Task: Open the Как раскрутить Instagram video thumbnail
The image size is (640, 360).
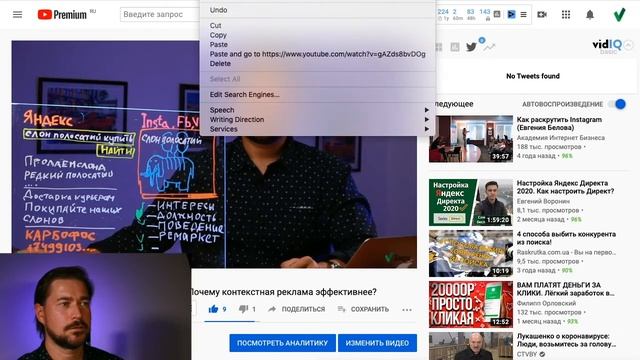Action: coord(471,139)
